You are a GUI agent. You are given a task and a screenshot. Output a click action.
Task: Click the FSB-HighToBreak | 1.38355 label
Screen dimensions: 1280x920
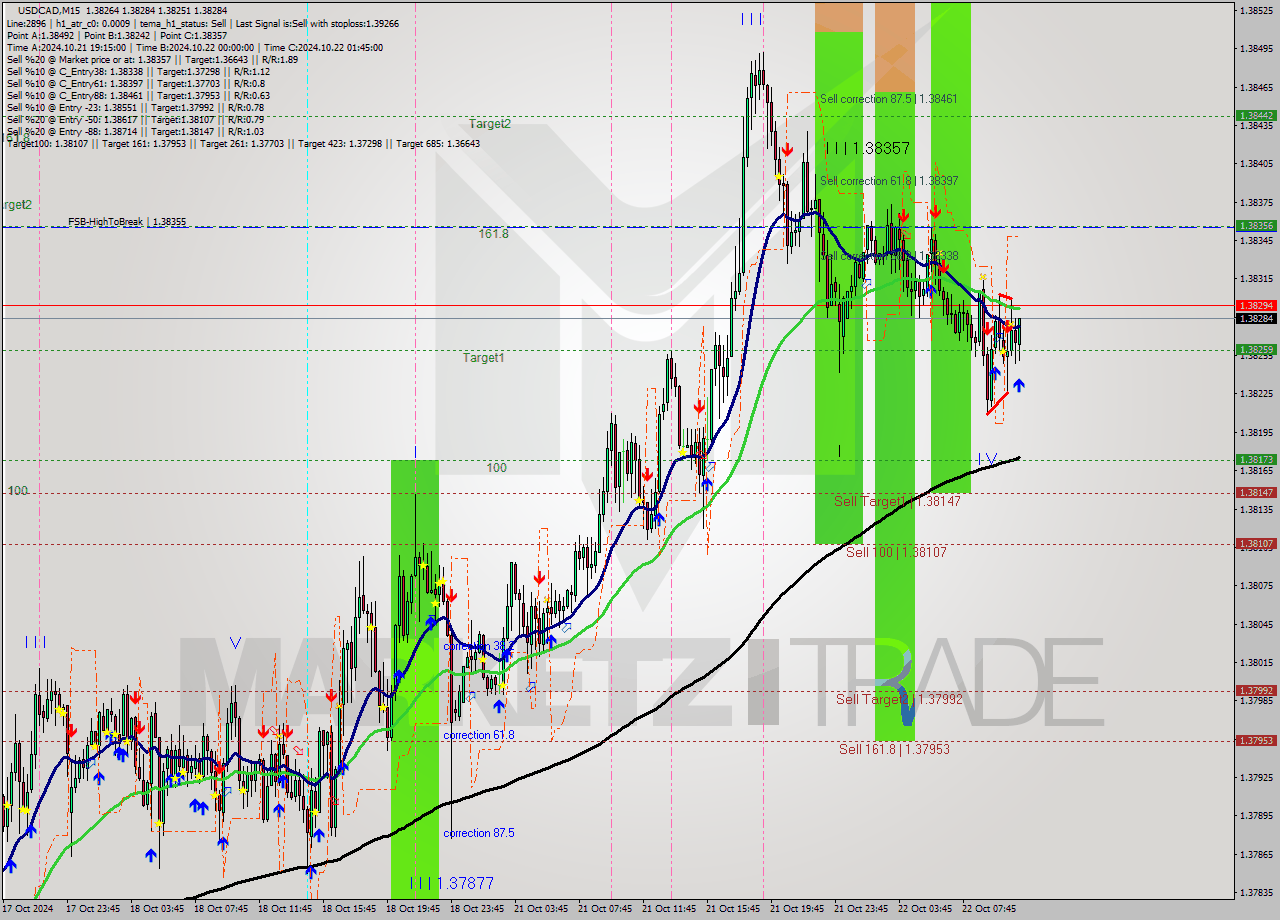pos(127,221)
